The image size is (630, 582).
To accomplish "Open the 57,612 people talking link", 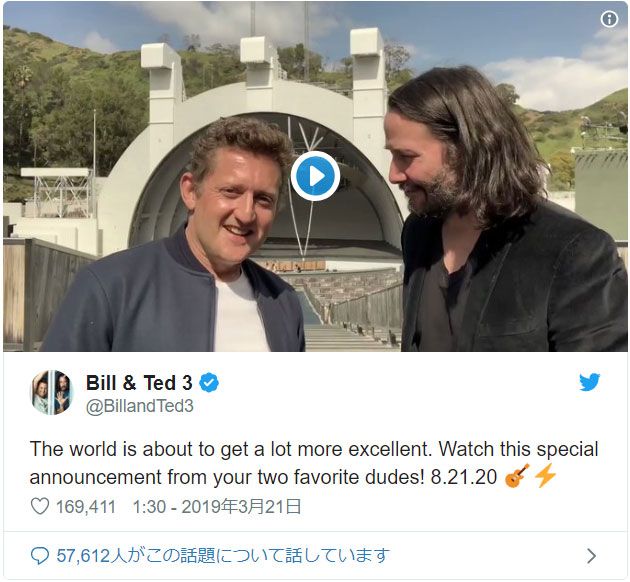I will [223, 556].
